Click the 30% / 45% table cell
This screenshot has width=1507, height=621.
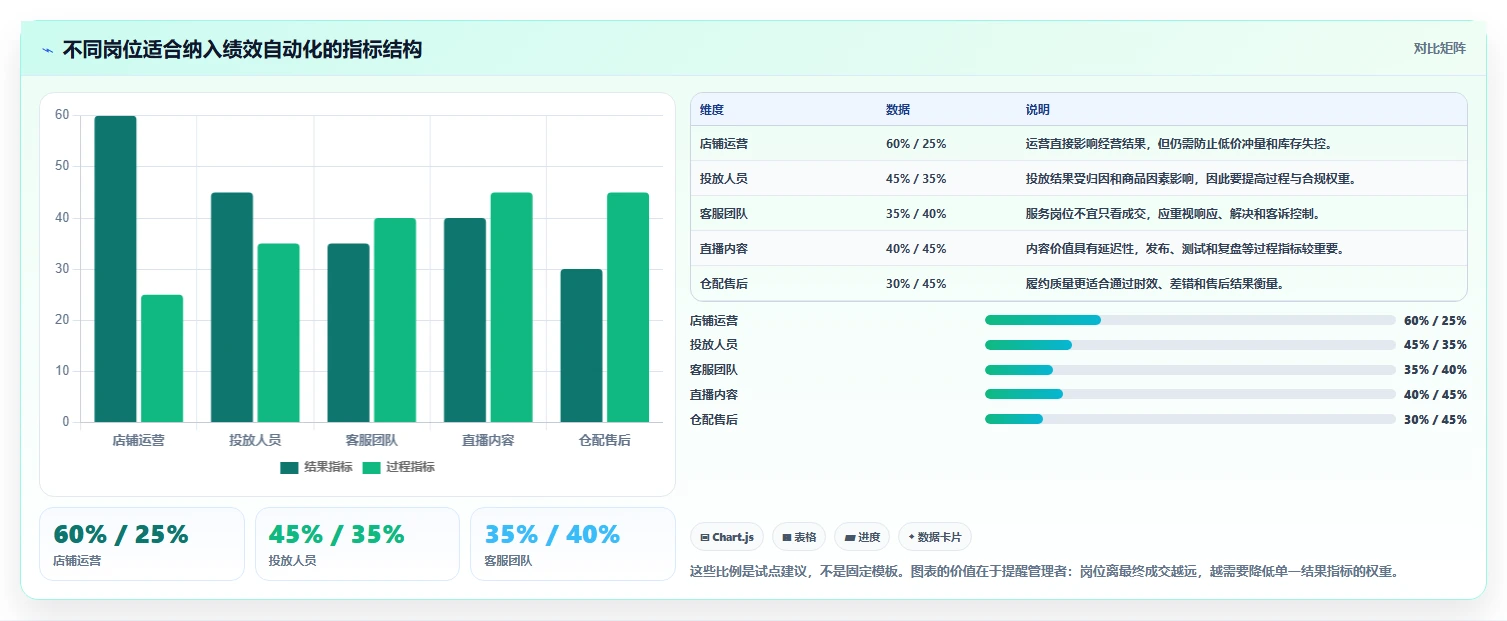pos(916,284)
